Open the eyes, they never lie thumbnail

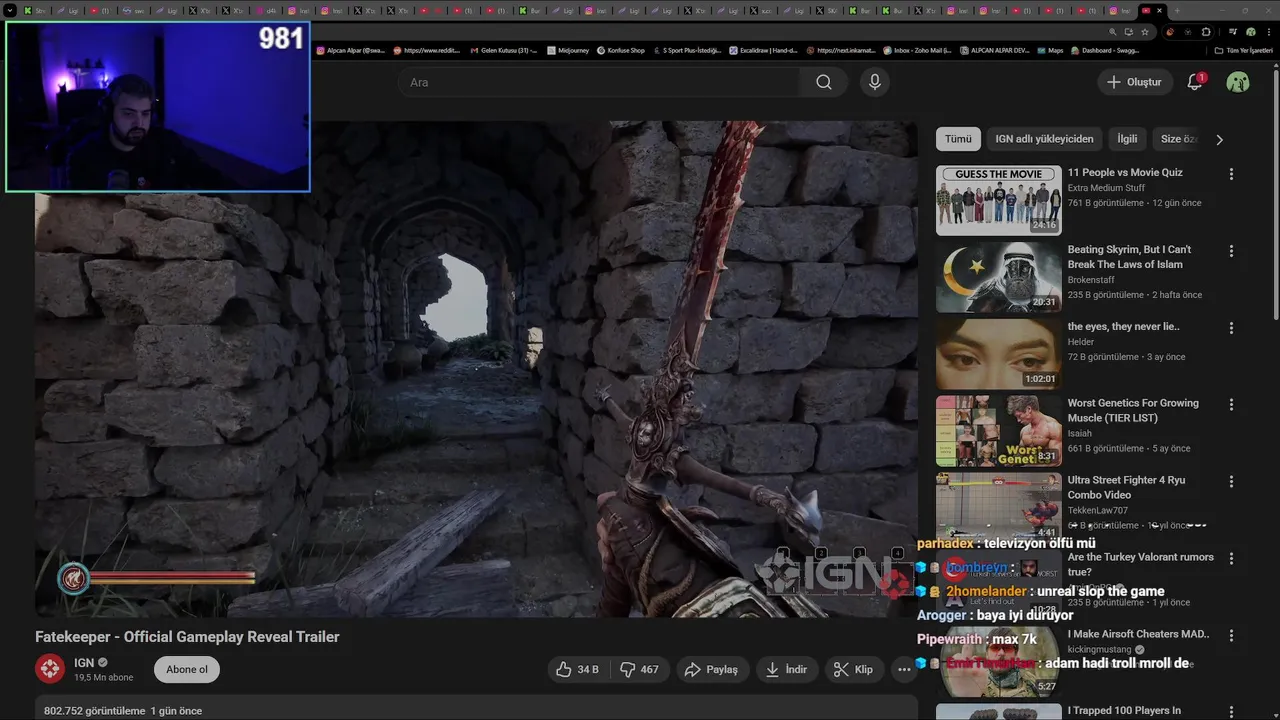(998, 354)
